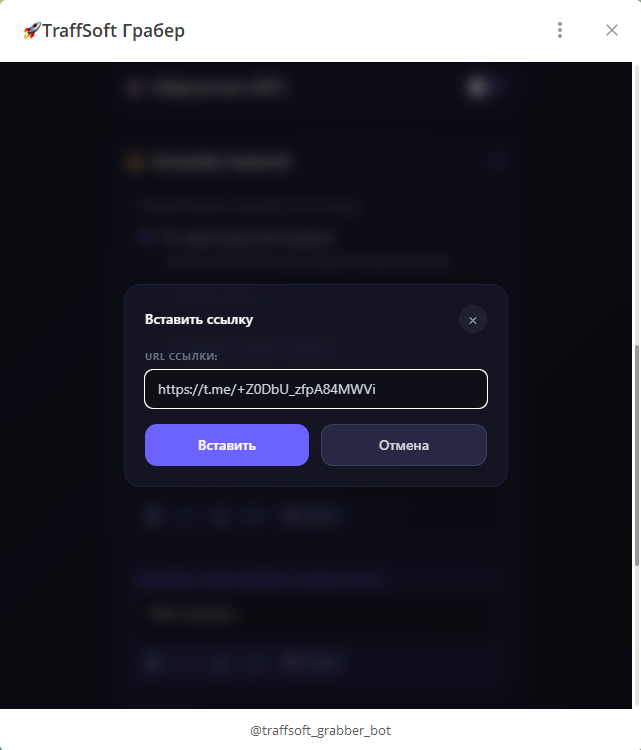The height and width of the screenshot is (750, 641).
Task: Click the "TraffSoft Грабер" window title text
Action: pos(113,31)
